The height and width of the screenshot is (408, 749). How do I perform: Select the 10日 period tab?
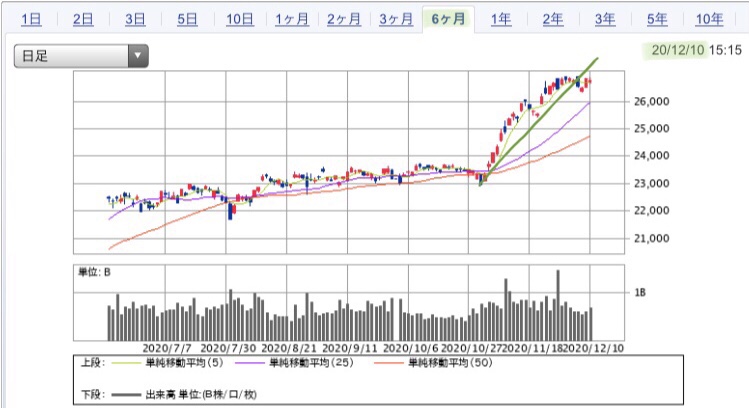pos(240,19)
